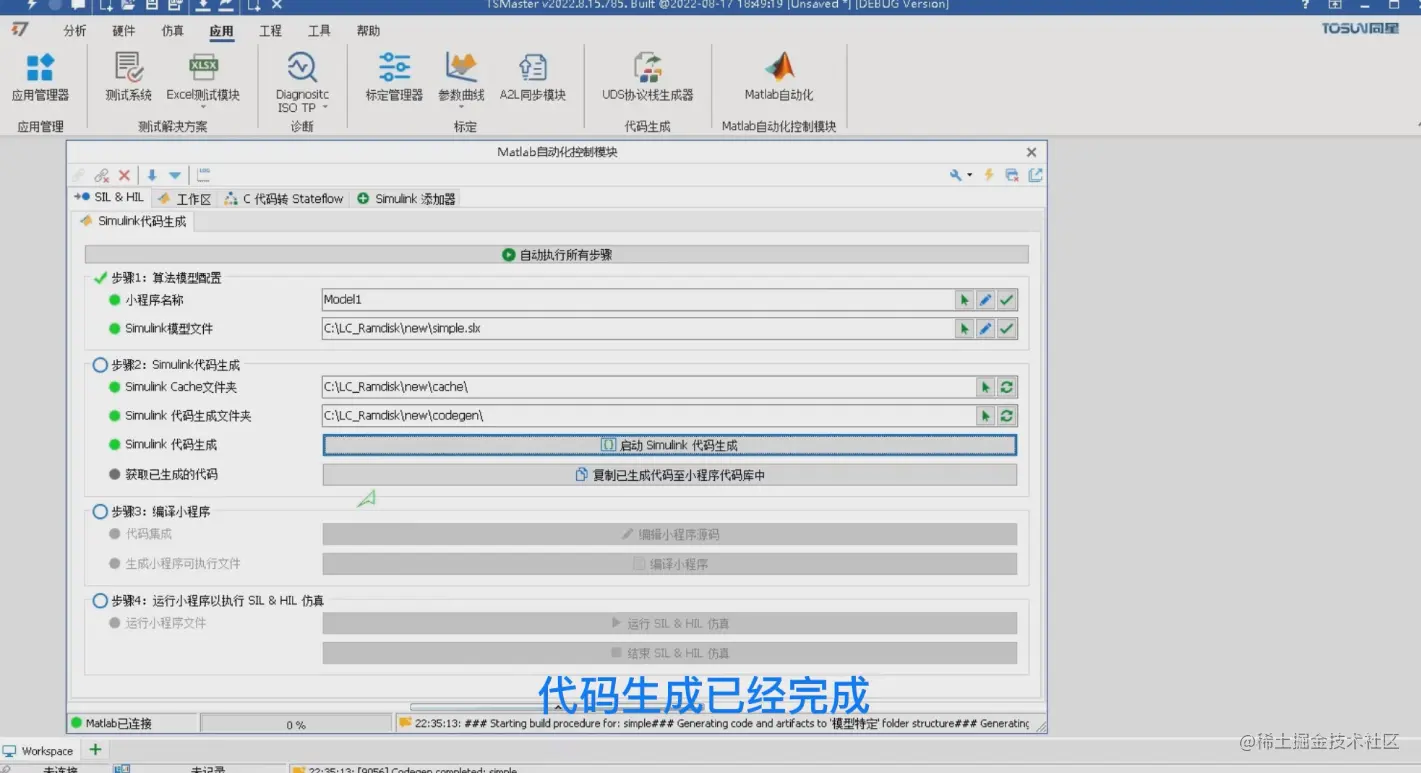Screen dimensions: 1421x773
Task: Select the Simulink代码生成 sub-tab
Action: point(133,221)
